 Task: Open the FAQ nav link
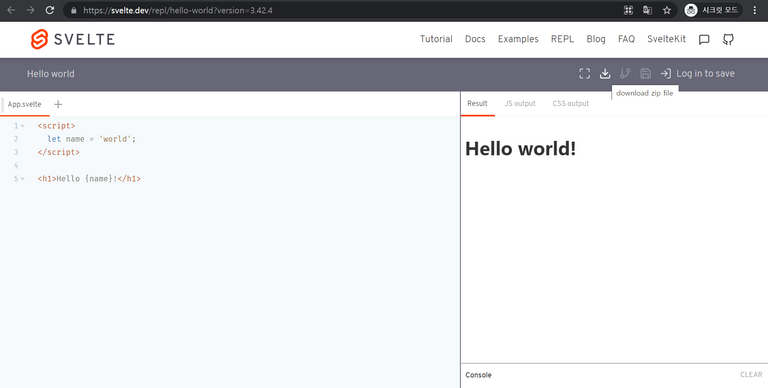[x=626, y=39]
